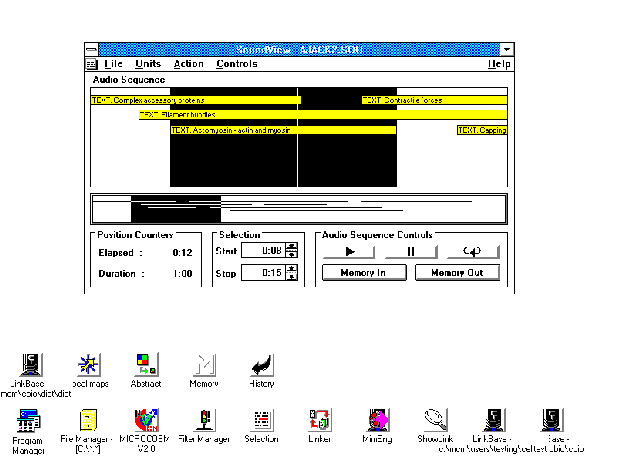Click the Start time spinner arrows
Screen dimensions: 618x463
[291, 250]
